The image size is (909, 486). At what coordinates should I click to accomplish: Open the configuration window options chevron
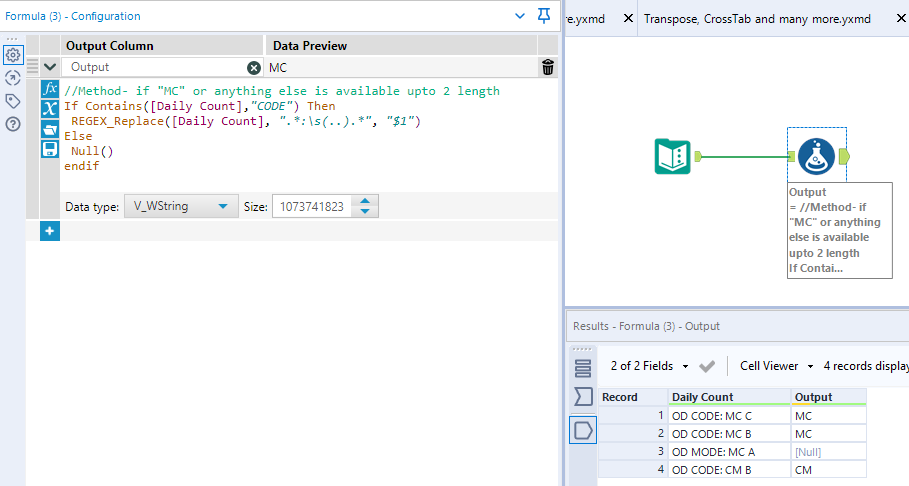coord(520,16)
